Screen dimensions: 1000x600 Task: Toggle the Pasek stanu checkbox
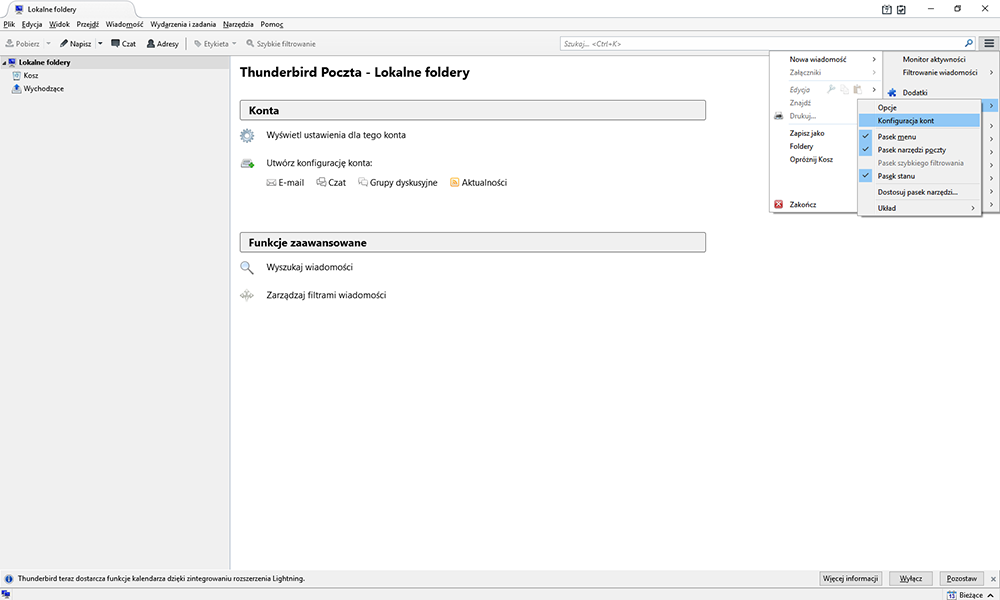[866, 176]
